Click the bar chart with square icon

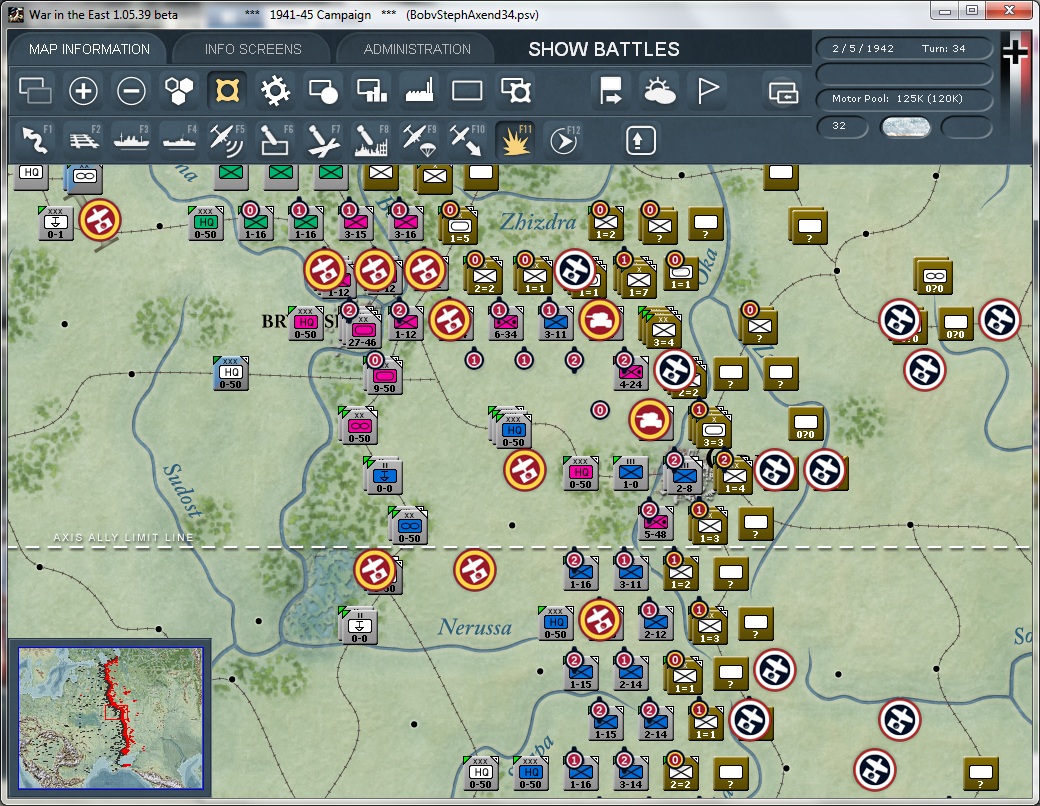click(371, 91)
